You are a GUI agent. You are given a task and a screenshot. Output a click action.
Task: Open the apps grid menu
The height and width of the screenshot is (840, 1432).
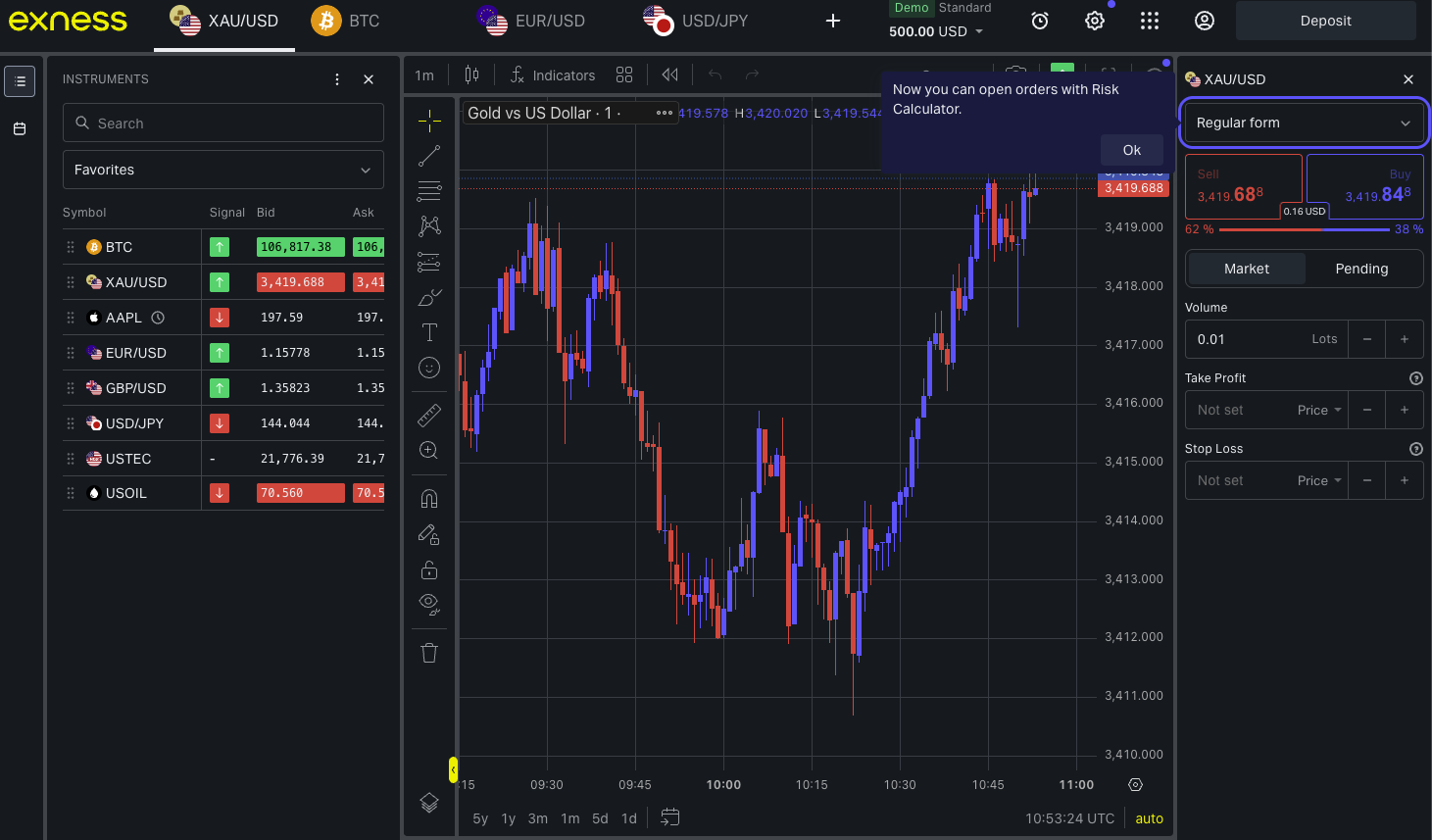pyautogui.click(x=1150, y=21)
